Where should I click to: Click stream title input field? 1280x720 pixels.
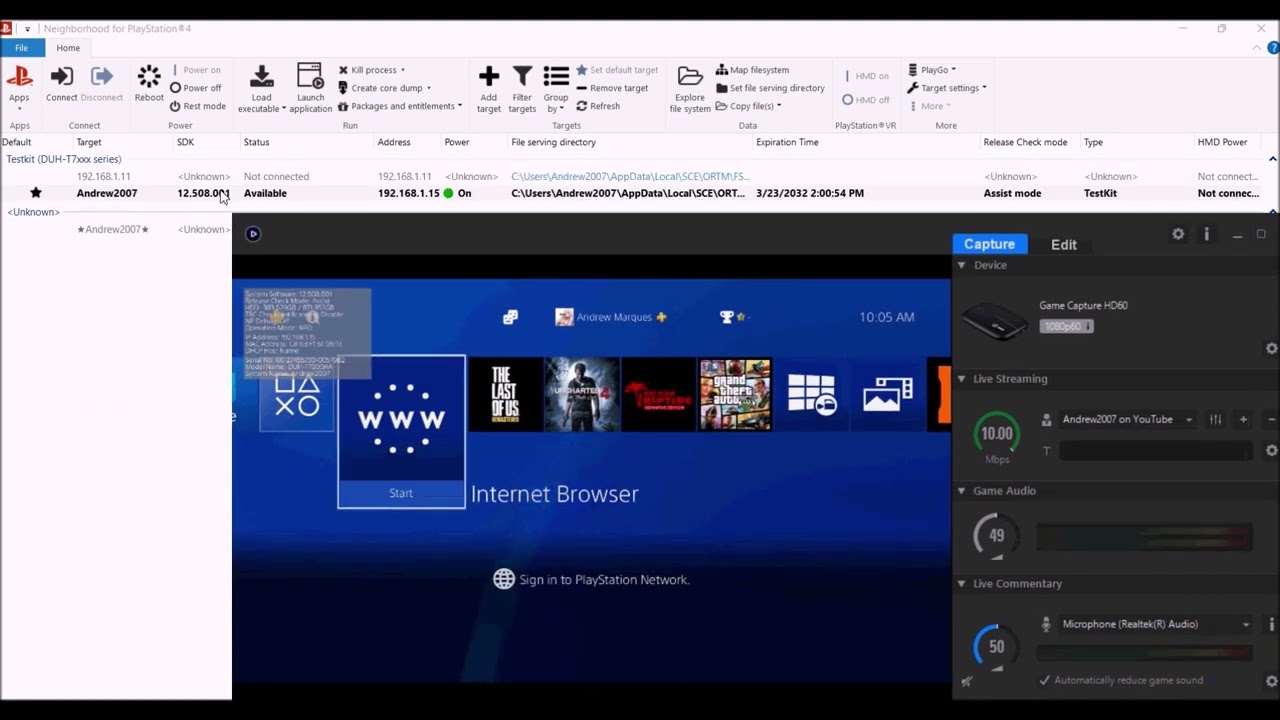(x=1155, y=451)
